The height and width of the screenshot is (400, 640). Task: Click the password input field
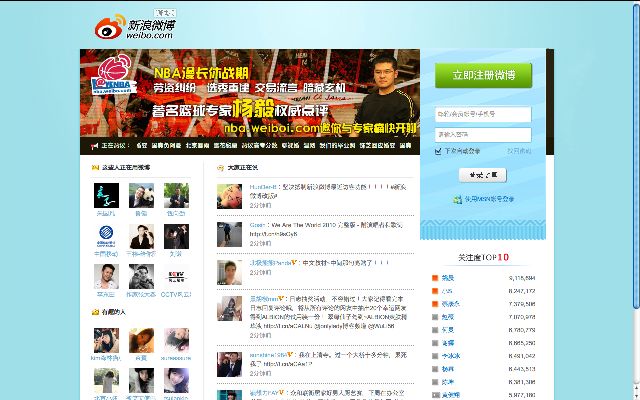[483, 133]
